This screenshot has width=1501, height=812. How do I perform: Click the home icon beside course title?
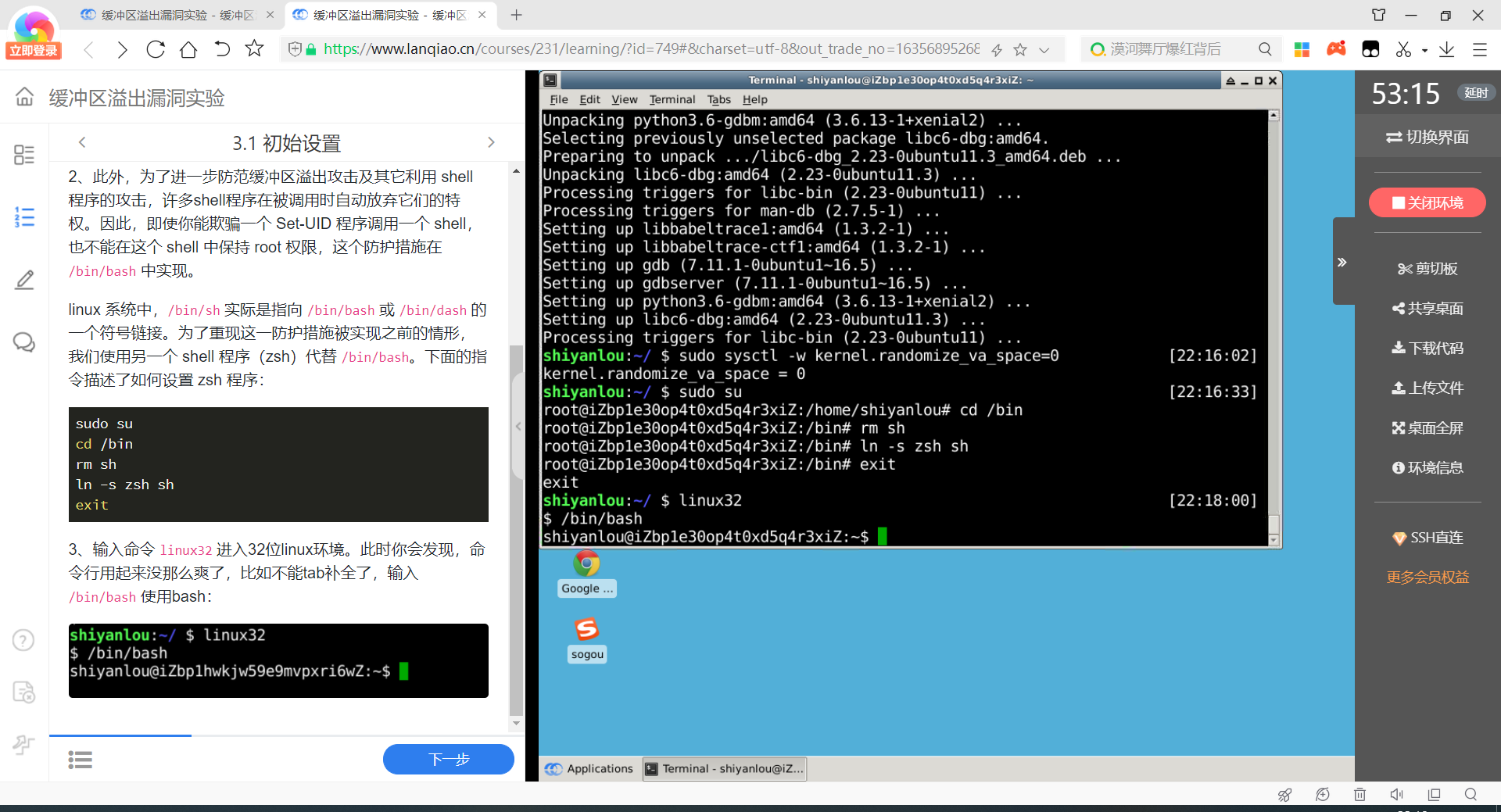click(24, 97)
